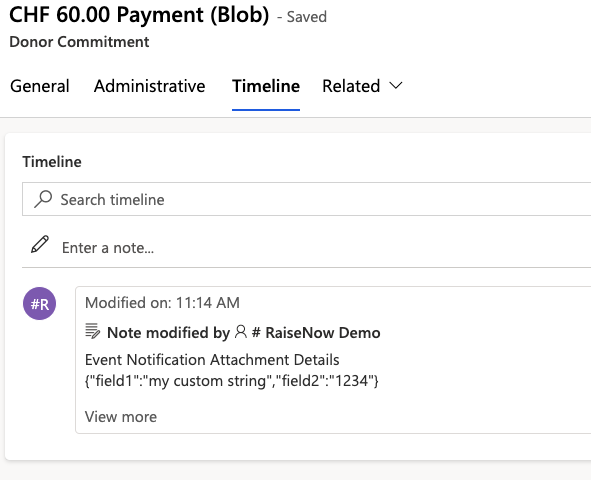Viewport: 591px width, 480px height.
Task: Click the person icon before # RaiseNow Demo
Action: coord(240,332)
